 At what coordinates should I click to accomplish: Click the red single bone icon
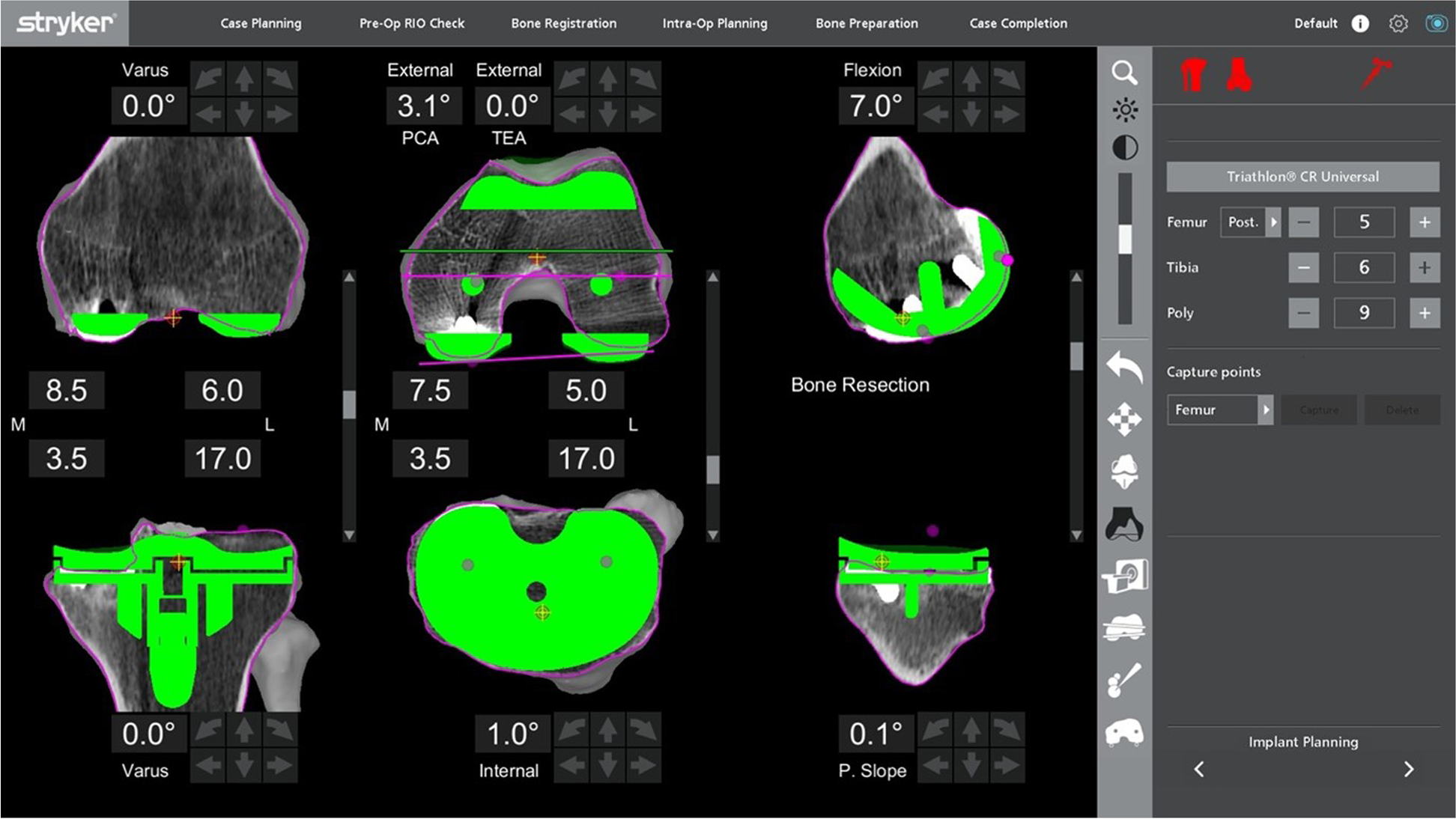(x=1239, y=76)
